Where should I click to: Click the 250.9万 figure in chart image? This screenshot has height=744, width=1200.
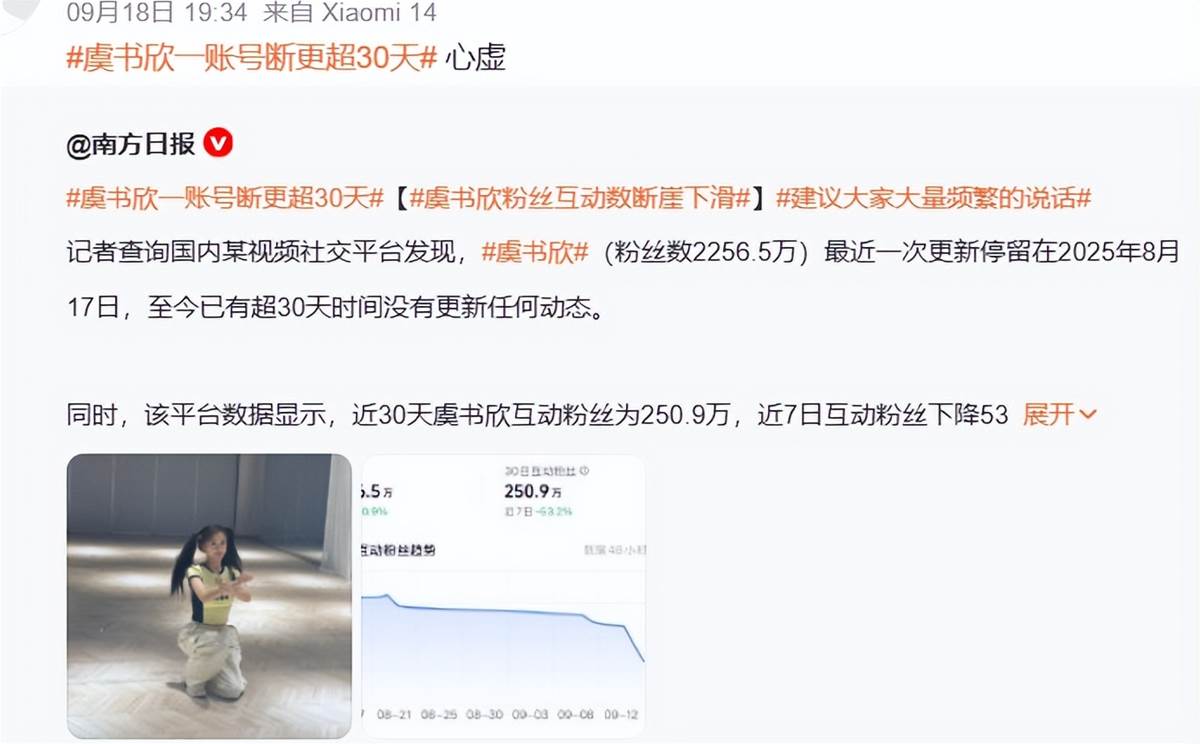click(x=534, y=491)
